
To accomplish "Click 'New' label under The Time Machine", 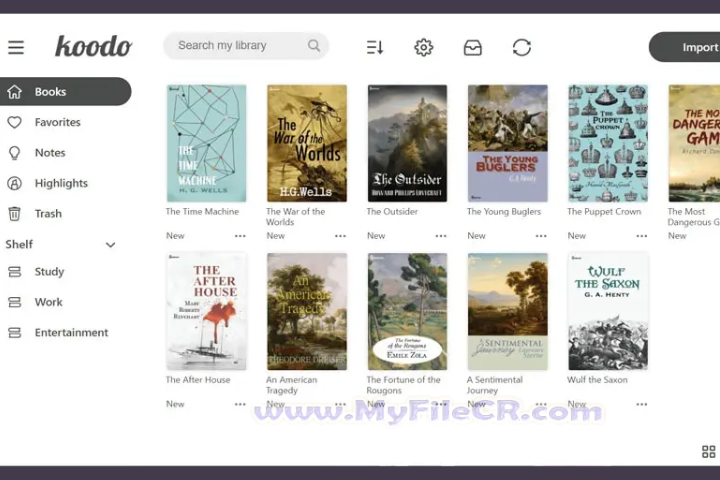I will (x=175, y=236).
